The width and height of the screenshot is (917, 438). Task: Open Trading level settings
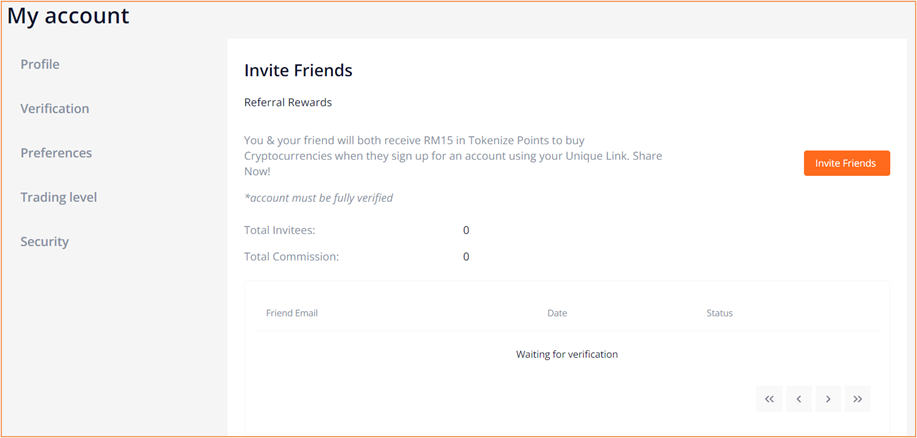[58, 198]
